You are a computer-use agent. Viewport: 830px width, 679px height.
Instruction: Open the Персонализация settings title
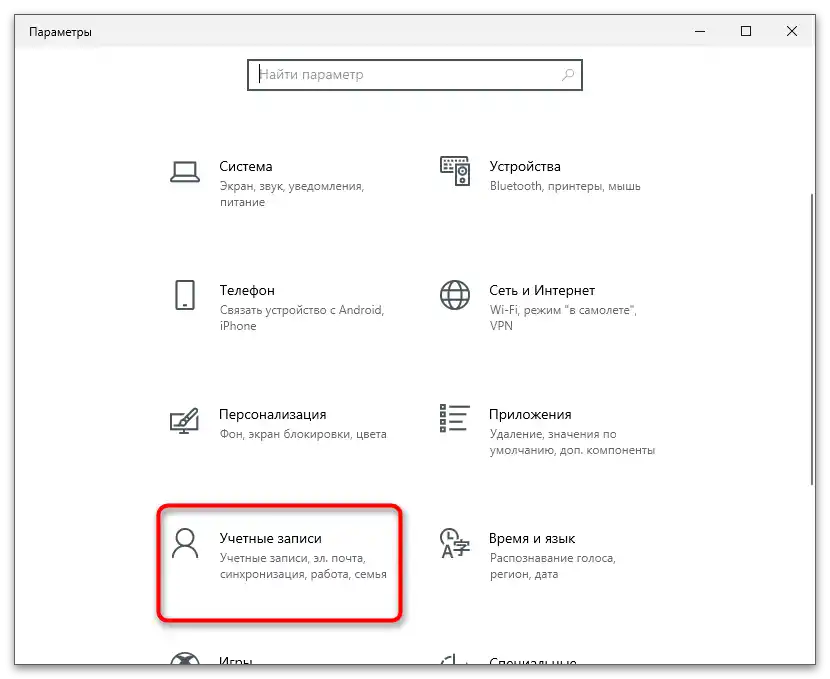pos(273,415)
